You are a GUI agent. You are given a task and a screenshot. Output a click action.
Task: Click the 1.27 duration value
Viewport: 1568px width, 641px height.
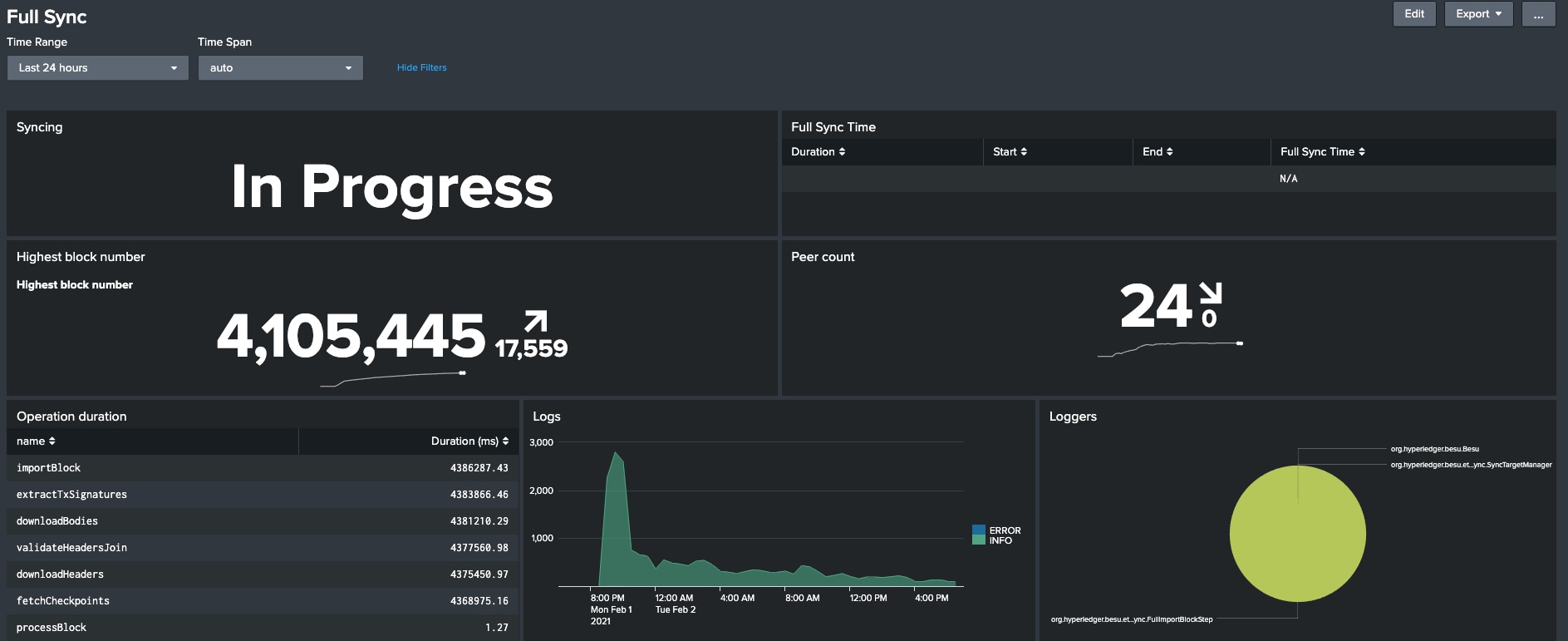[x=497, y=628]
